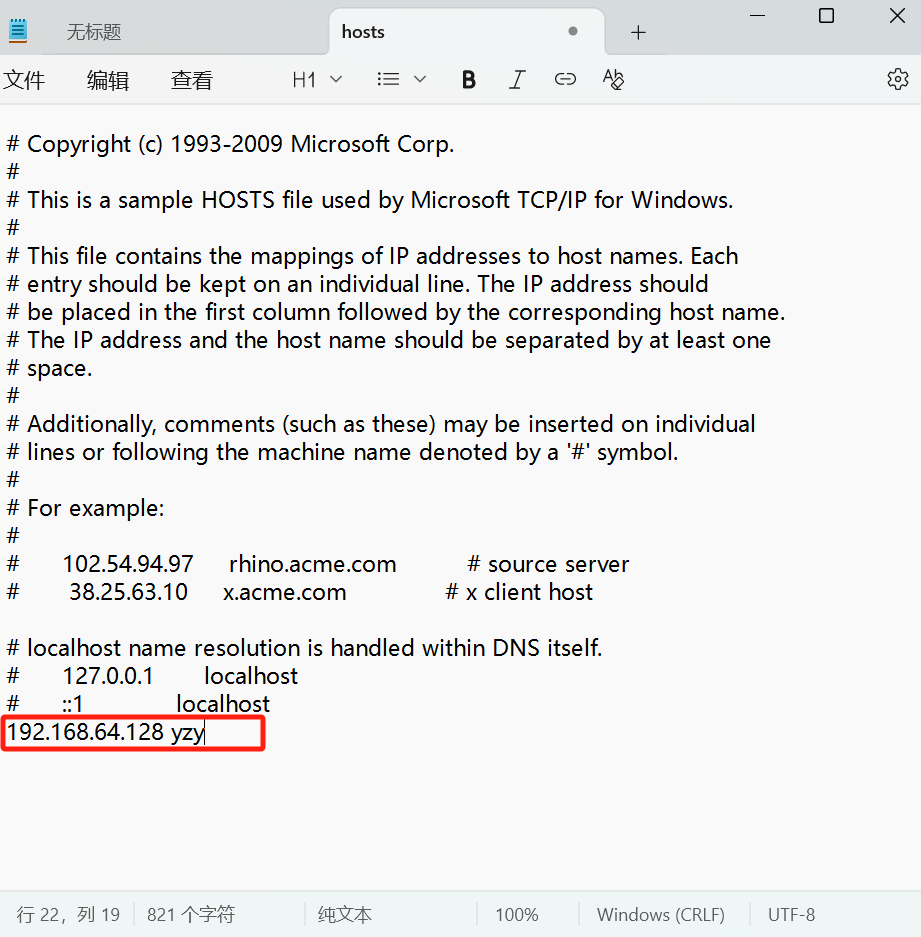
Task: Apply H1 heading format
Action: pos(304,79)
